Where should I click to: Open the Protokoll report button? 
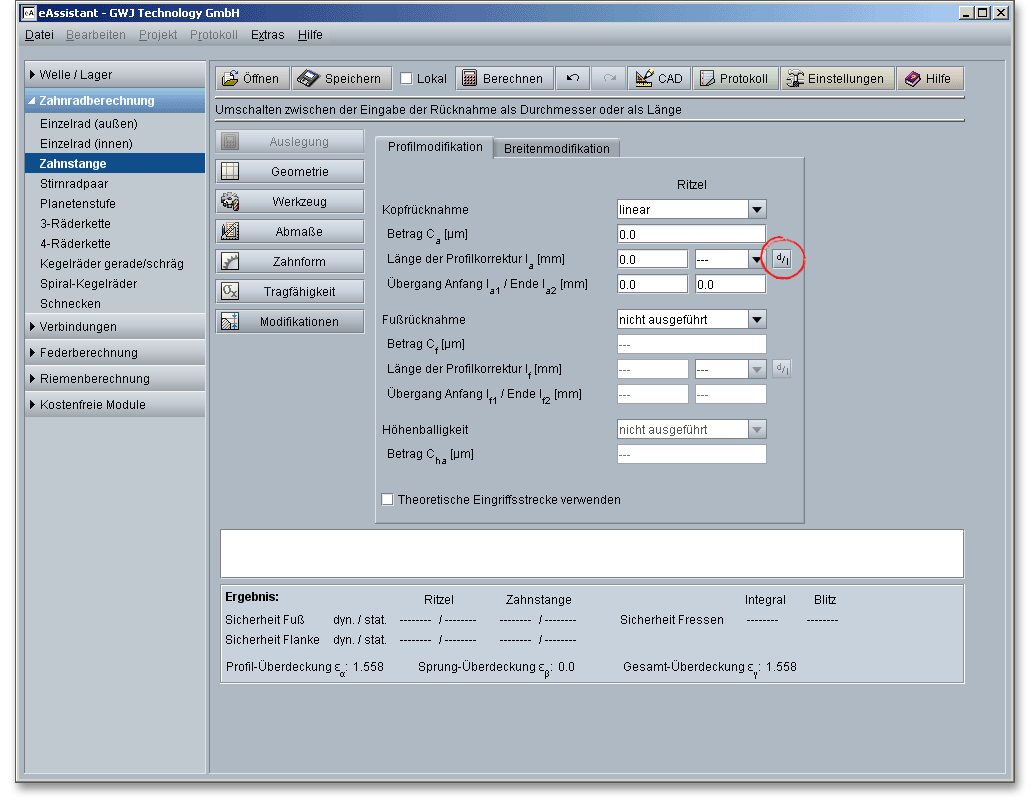click(x=735, y=79)
